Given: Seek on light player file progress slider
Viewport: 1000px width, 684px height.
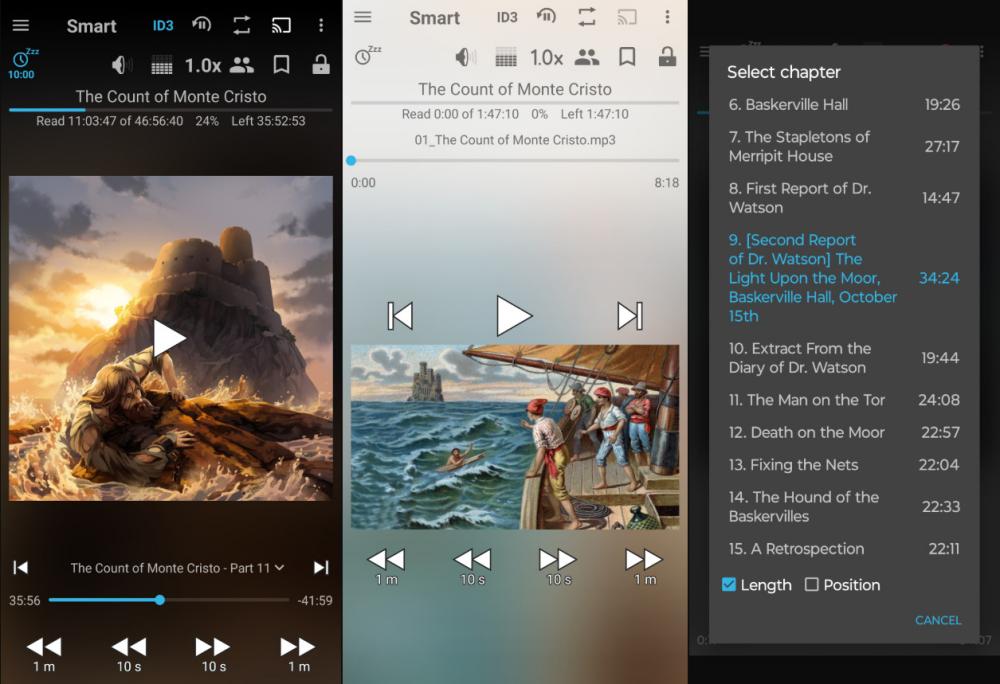Looking at the screenshot, I should [x=515, y=161].
